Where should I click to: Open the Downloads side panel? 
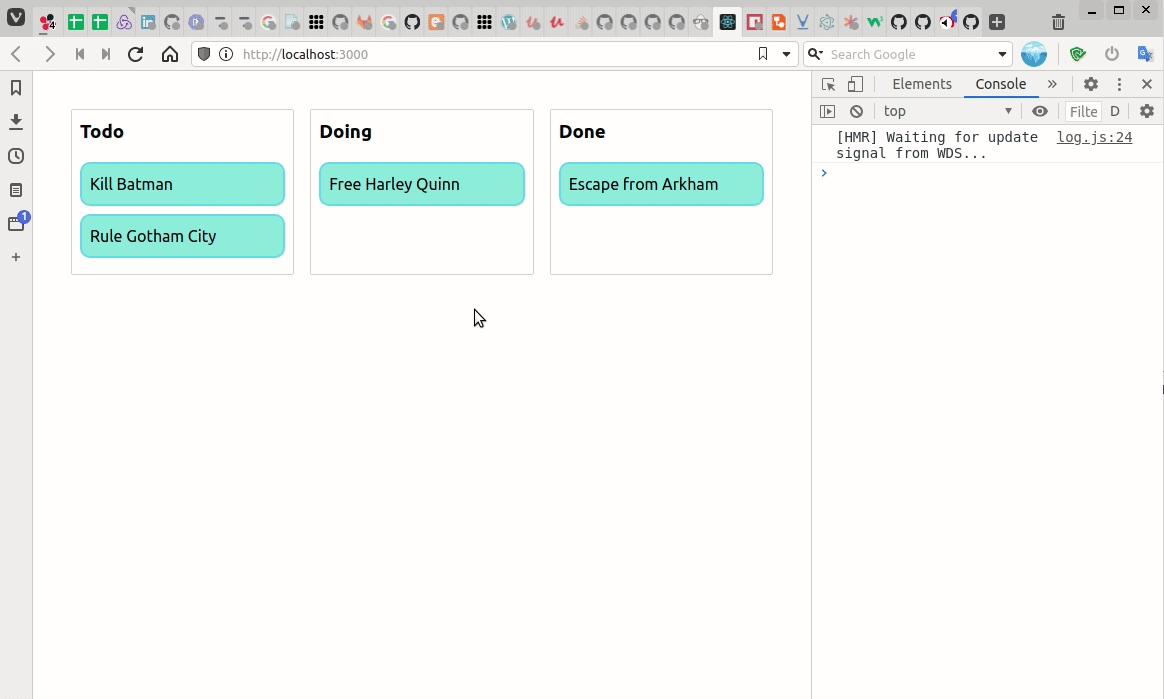click(16, 122)
